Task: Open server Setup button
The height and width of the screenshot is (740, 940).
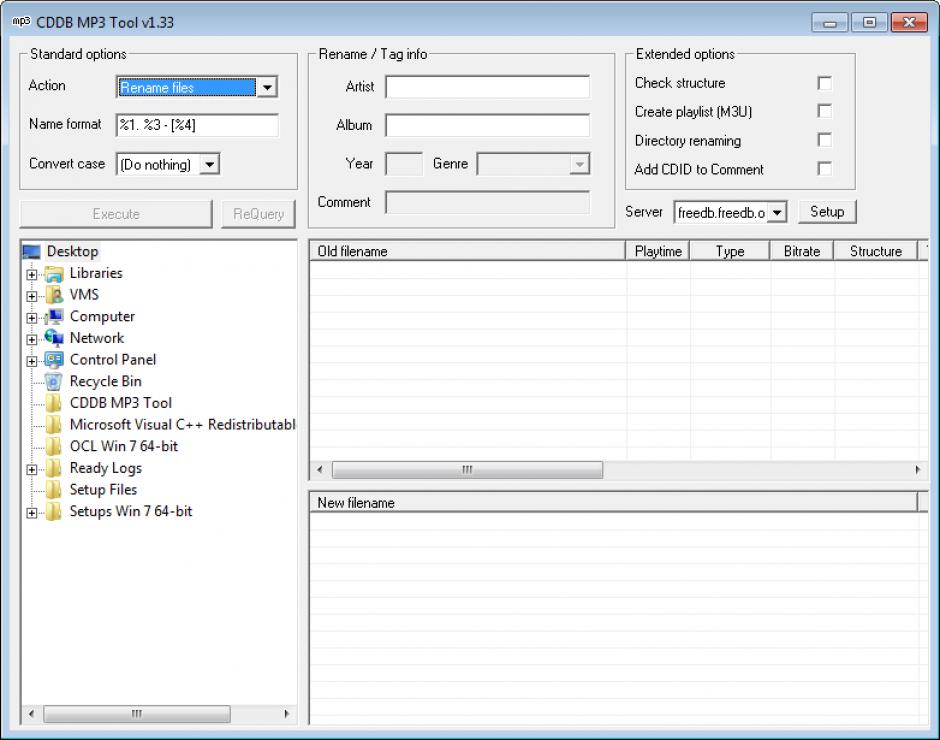Action: tap(827, 212)
